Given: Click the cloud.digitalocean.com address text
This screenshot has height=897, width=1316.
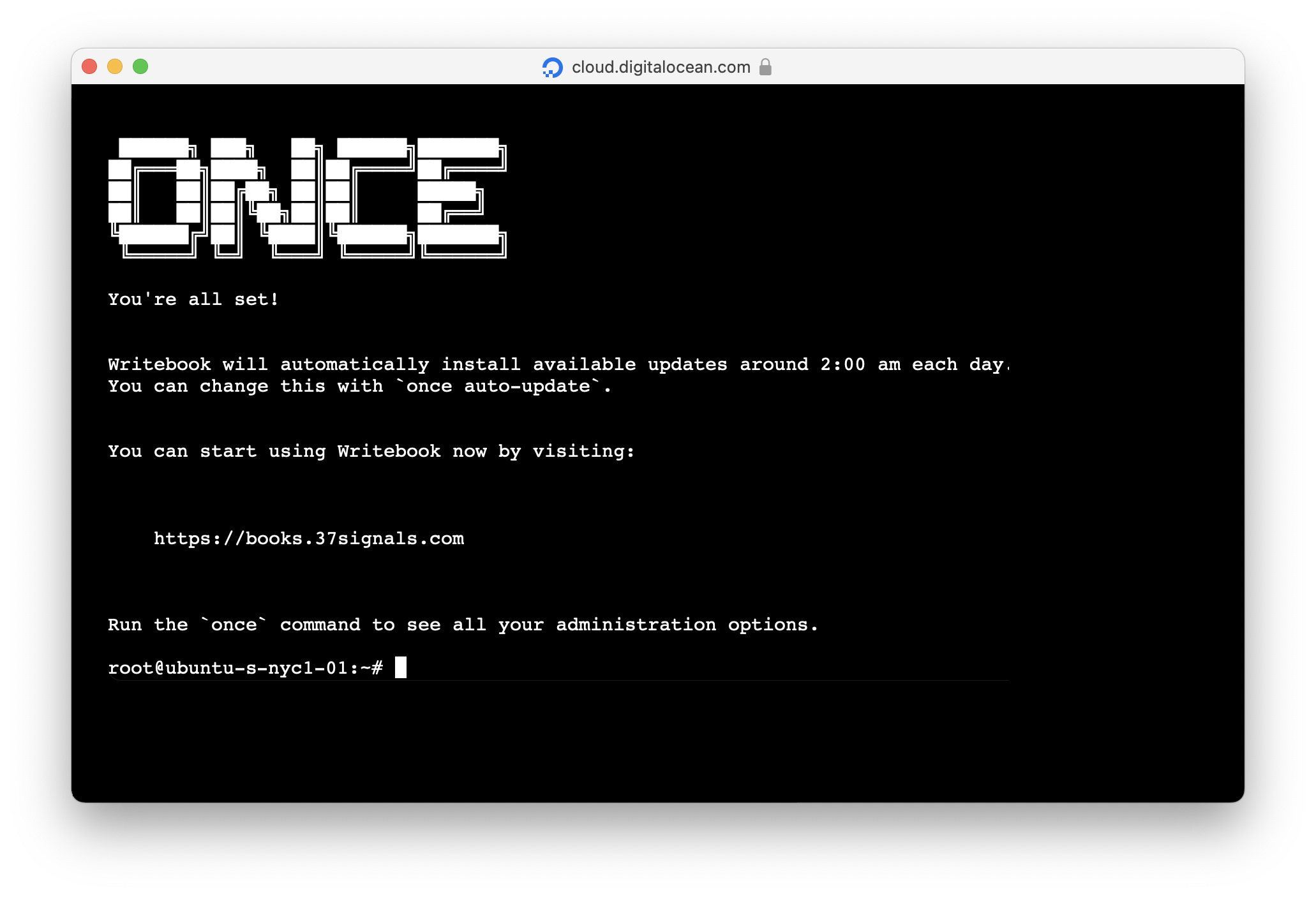Looking at the screenshot, I should [661, 67].
